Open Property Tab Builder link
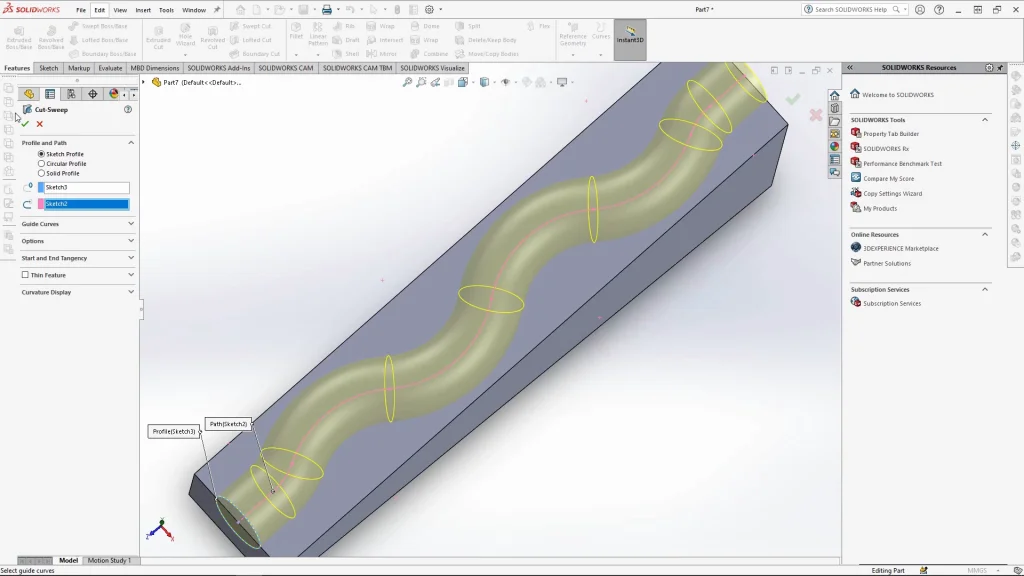This screenshot has width=1024, height=576. 890,134
